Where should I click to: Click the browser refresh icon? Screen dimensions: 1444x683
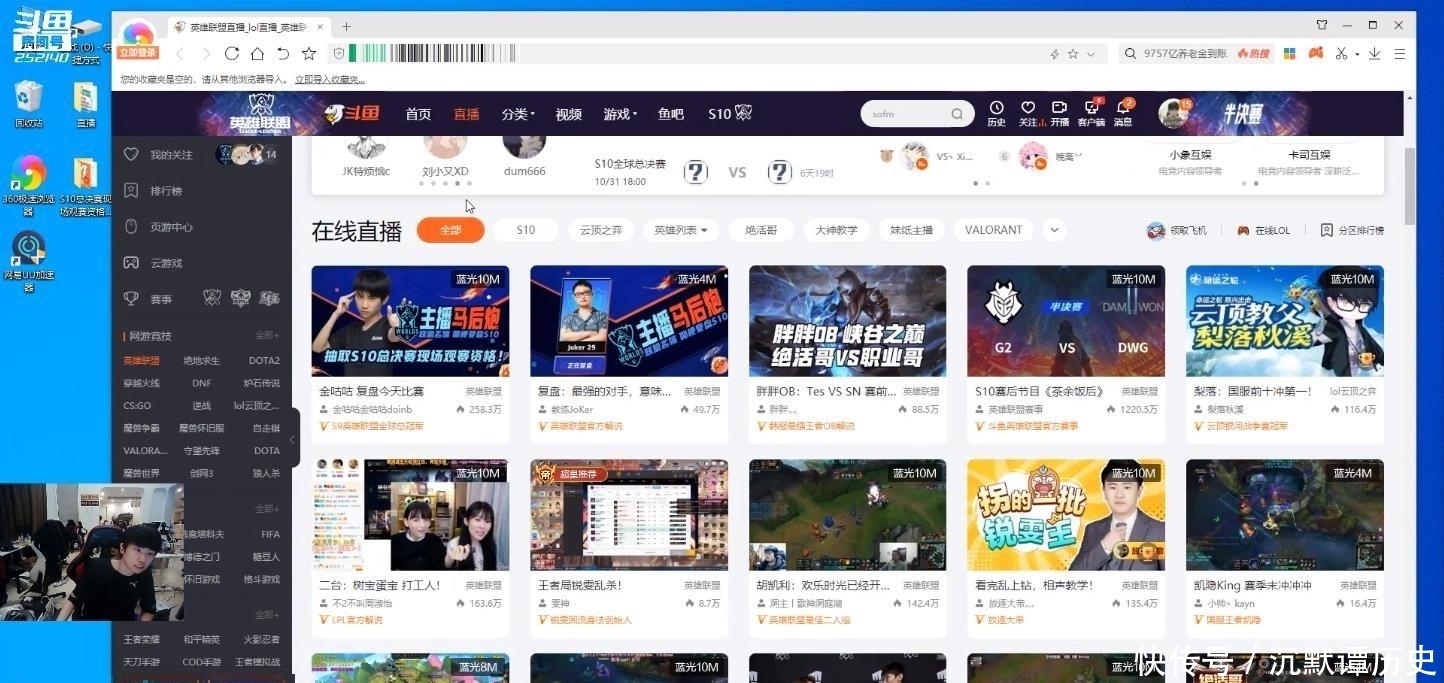click(232, 53)
